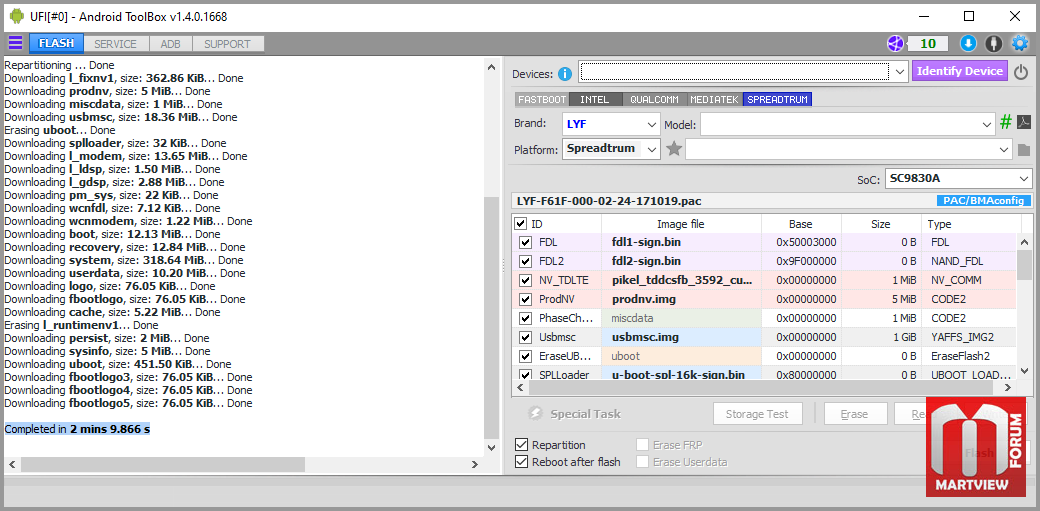Click the blue download updates icon

(x=968, y=44)
